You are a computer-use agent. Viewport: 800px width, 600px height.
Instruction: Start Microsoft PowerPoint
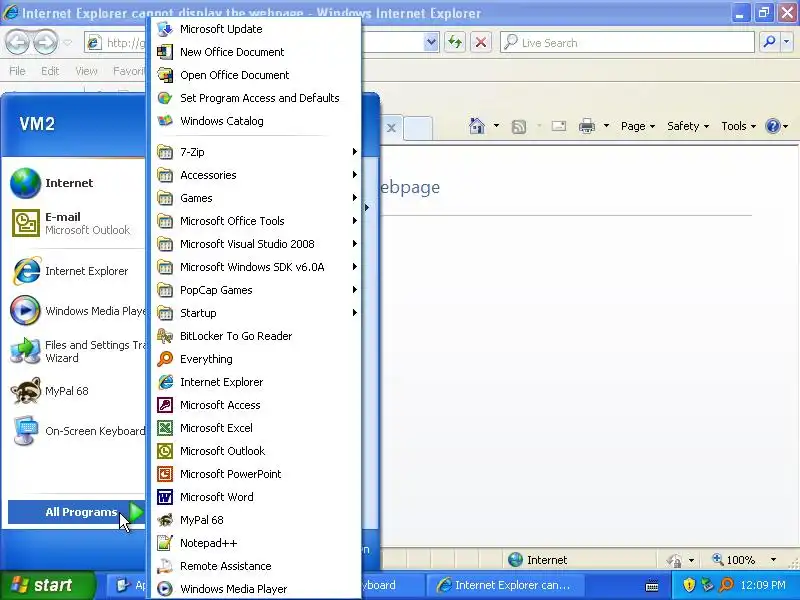(256, 473)
